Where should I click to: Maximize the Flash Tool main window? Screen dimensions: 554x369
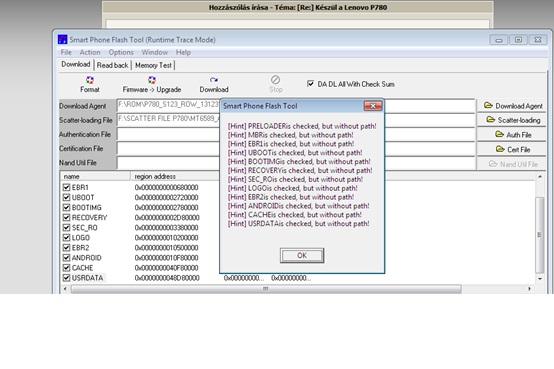tap(518, 40)
